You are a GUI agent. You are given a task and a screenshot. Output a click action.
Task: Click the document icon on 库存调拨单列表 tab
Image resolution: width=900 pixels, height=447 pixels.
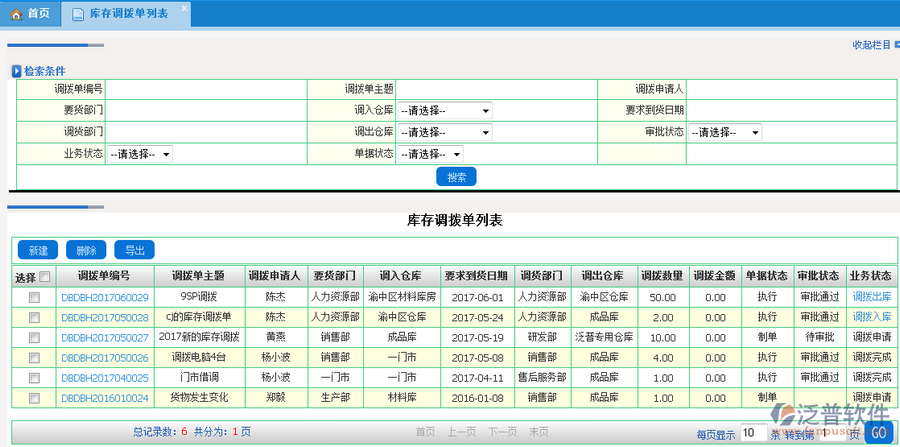click(77, 14)
